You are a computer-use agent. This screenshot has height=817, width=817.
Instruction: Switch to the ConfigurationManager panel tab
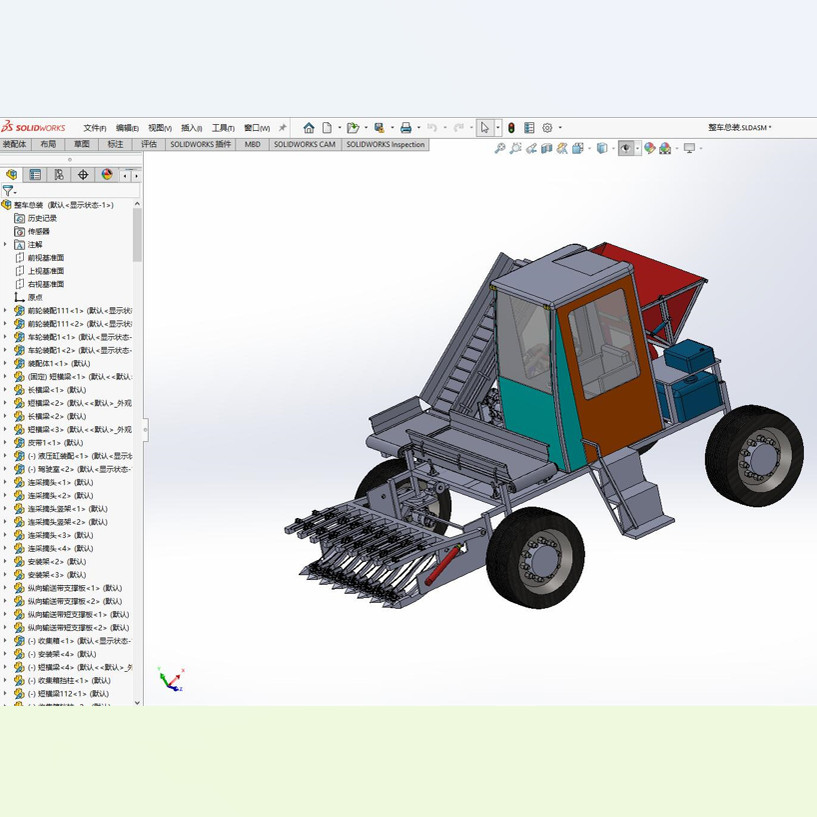pos(60,175)
